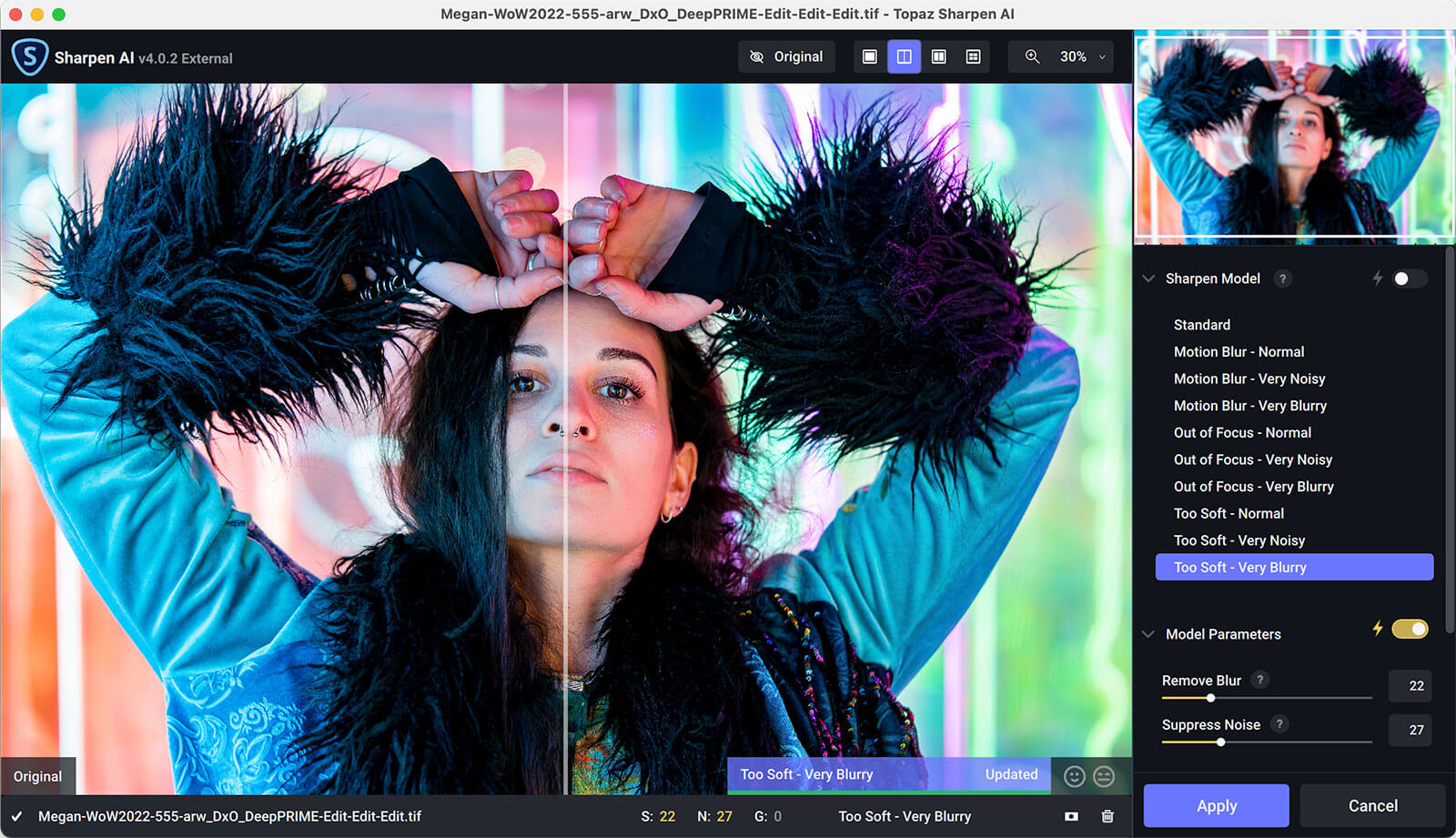The width and height of the screenshot is (1456, 838).
Task: Delete image using the trash icon
Action: [1107, 816]
